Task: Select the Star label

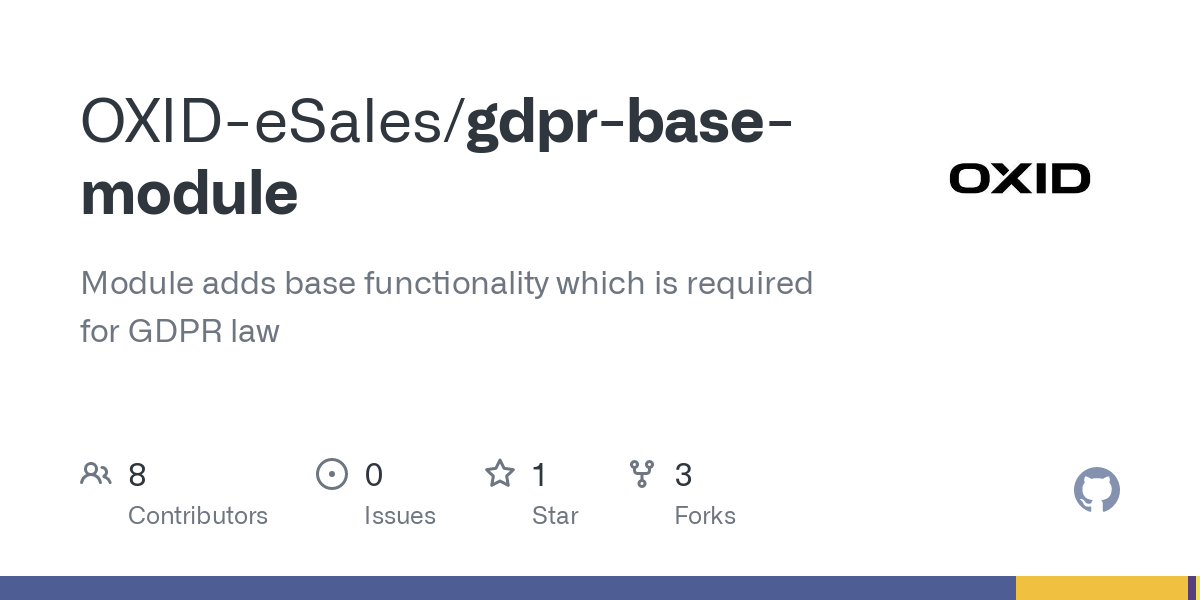Action: point(555,516)
